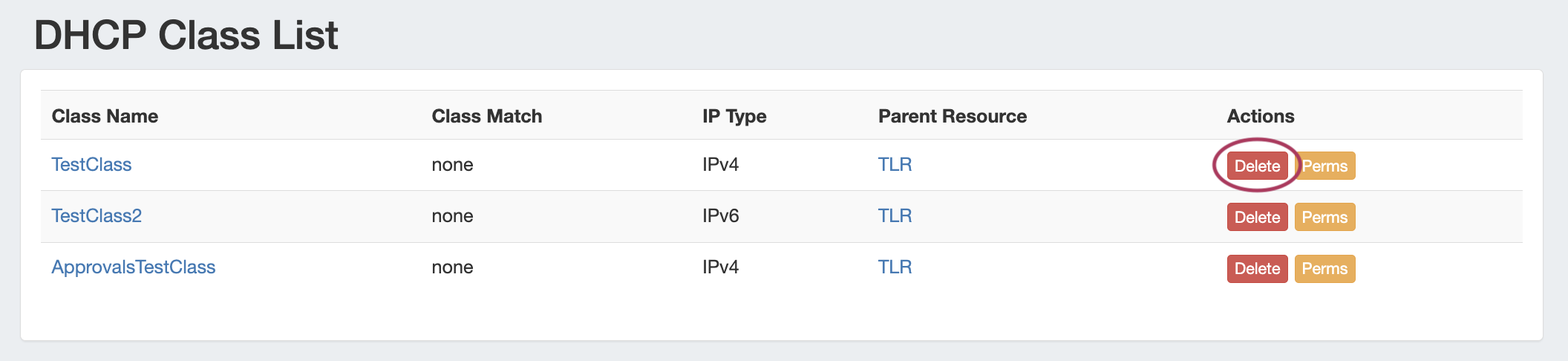The width and height of the screenshot is (1568, 361).
Task: Click the Class Match column header
Action: click(x=487, y=116)
